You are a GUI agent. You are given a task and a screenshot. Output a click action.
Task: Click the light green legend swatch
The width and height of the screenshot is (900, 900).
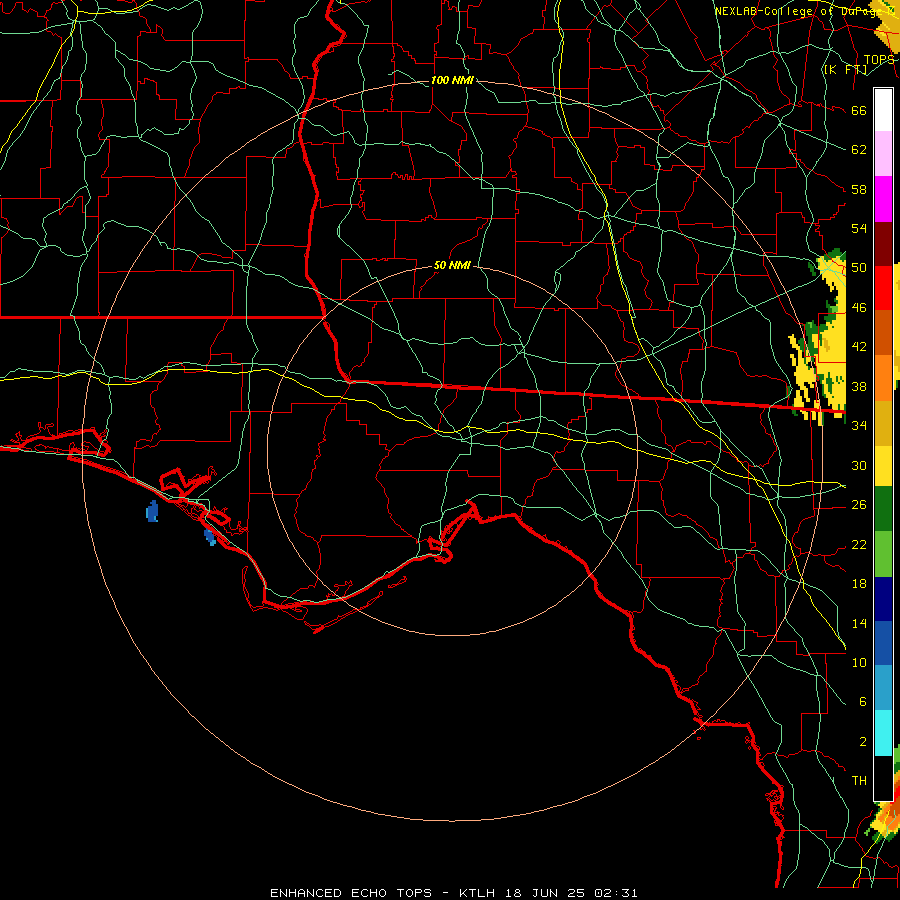tap(883, 554)
